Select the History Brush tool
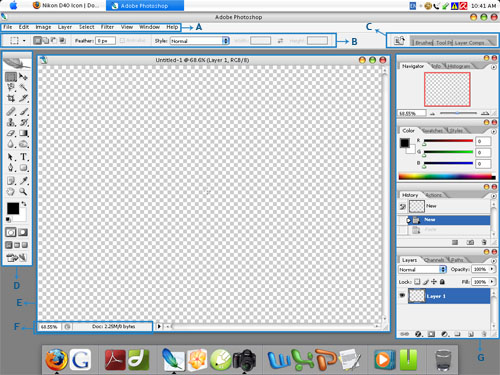The width and height of the screenshot is (500, 375). [x=23, y=122]
